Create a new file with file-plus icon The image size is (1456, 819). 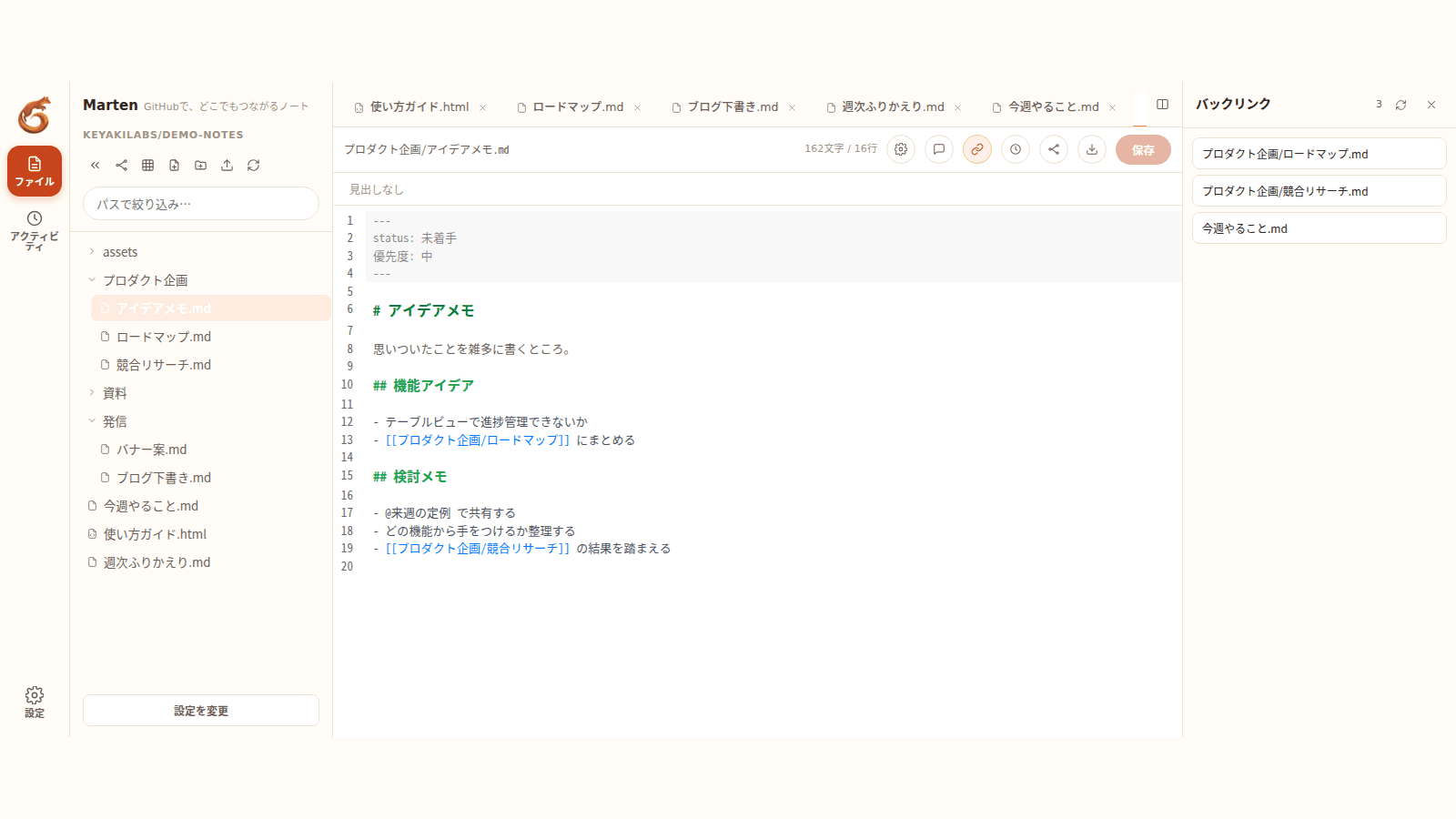(174, 165)
